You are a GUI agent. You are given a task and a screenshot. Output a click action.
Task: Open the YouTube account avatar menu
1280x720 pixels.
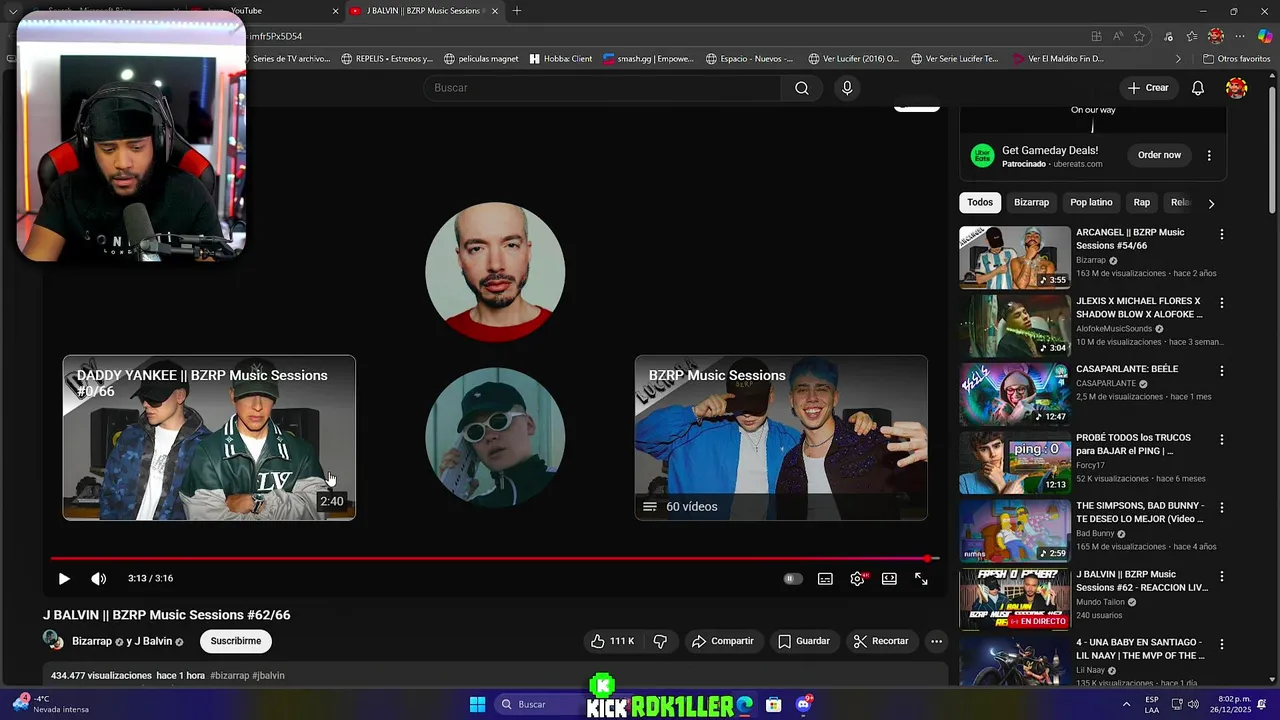coord(1237,88)
